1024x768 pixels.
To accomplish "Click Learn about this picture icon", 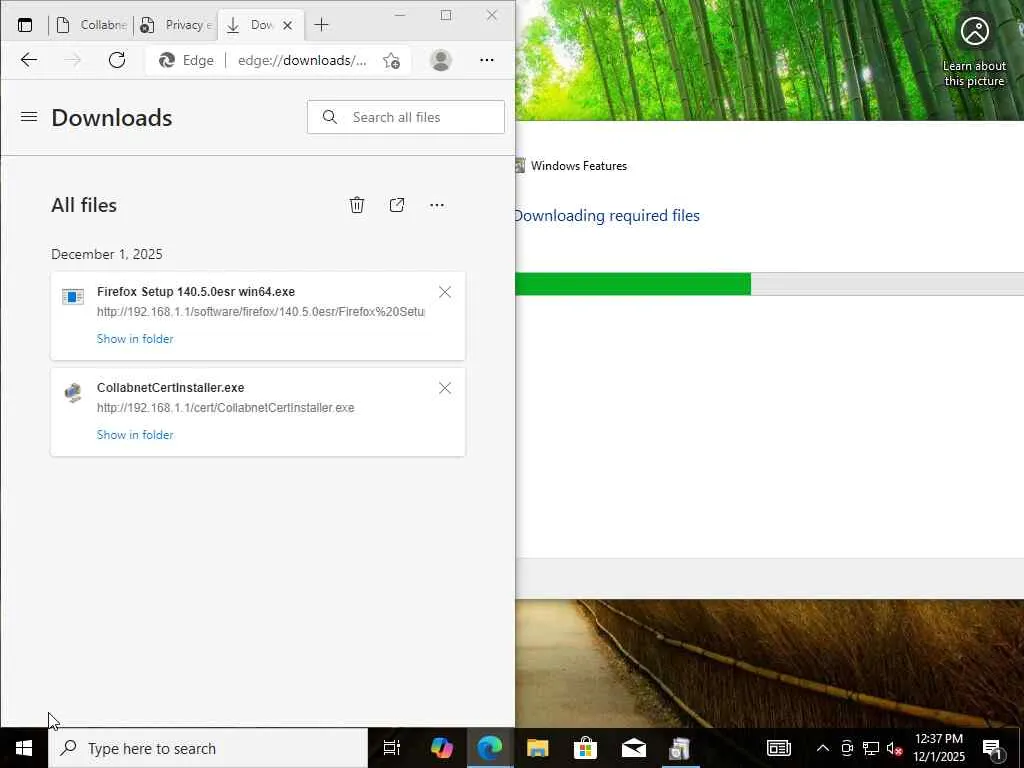I will pos(974,31).
